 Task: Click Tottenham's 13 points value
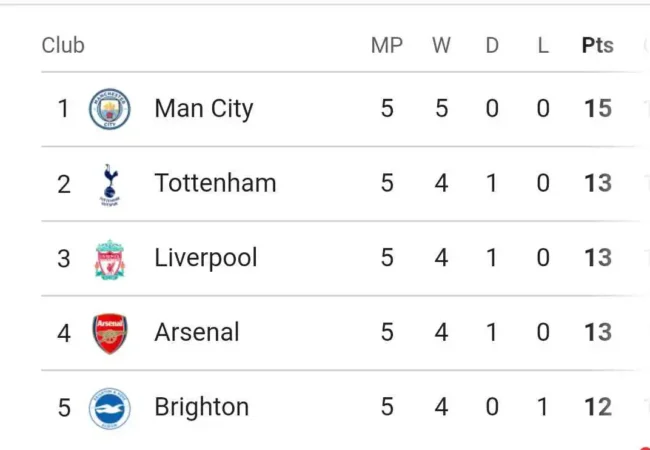(x=598, y=183)
